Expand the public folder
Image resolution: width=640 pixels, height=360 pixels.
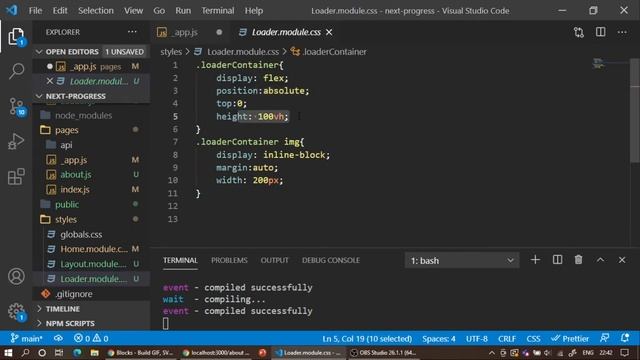(x=91, y=204)
